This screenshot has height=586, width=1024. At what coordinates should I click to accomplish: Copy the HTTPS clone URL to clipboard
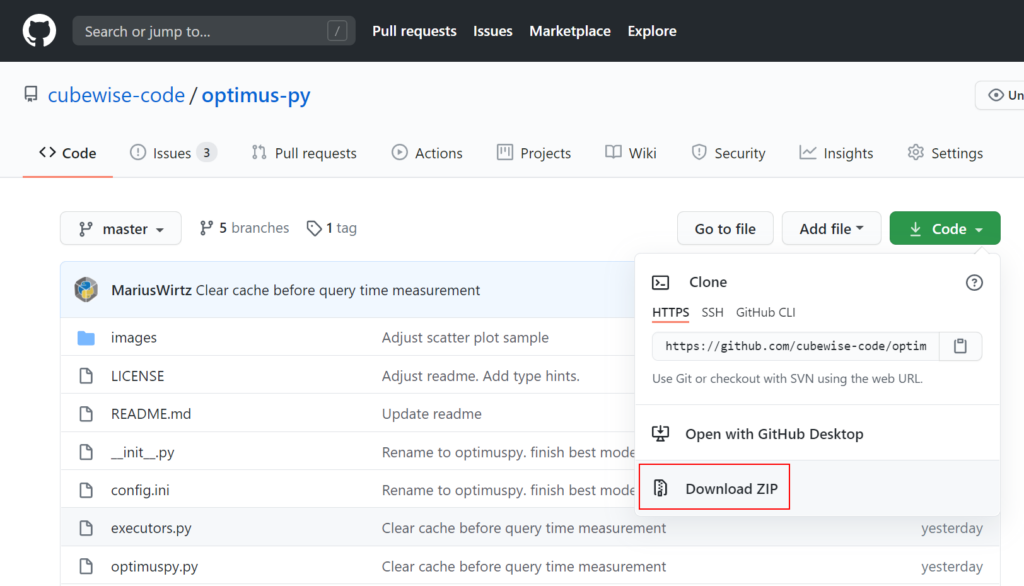960,346
